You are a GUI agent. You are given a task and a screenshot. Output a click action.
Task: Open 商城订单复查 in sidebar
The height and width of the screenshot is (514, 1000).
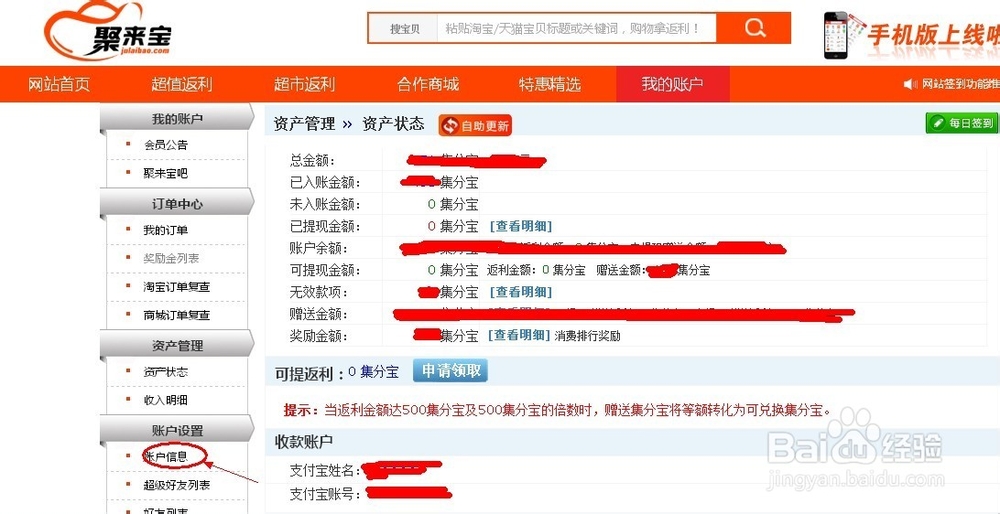click(177, 315)
